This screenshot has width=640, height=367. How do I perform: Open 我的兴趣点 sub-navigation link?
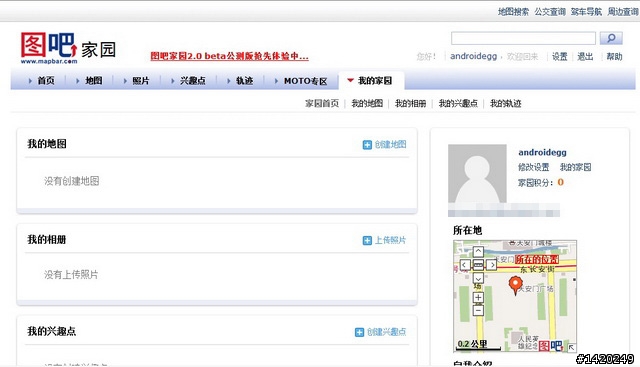coord(458,103)
